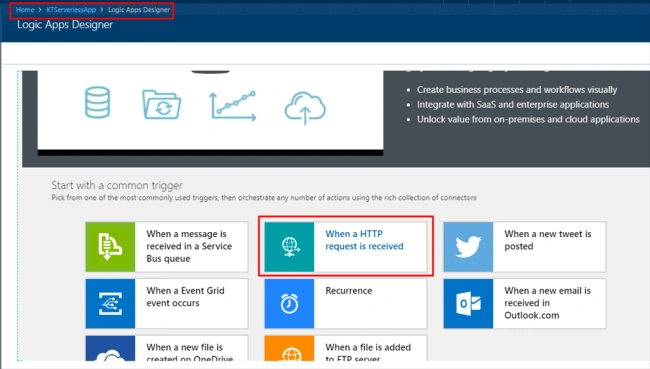Click 'Start with a common trigger' heading
The image size is (650, 369).
(x=117, y=185)
